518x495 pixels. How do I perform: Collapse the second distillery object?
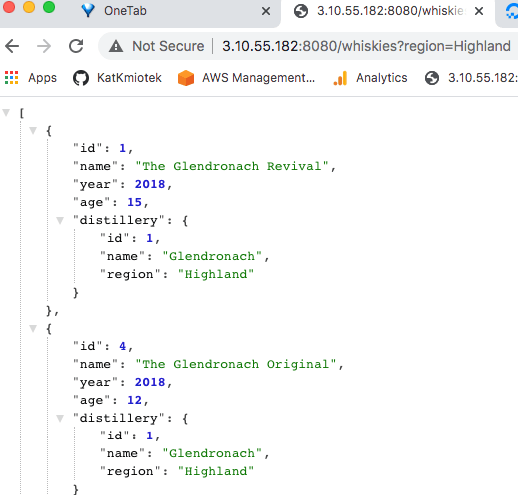[x=60, y=418]
